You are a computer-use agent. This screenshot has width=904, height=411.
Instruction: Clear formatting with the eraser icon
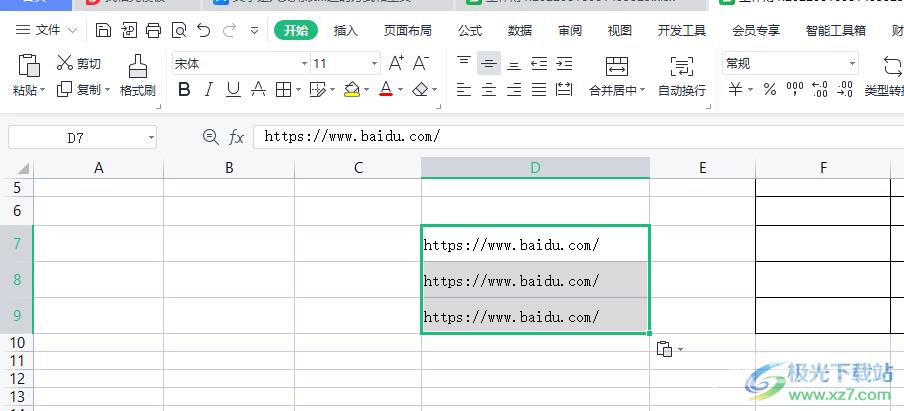coord(421,89)
